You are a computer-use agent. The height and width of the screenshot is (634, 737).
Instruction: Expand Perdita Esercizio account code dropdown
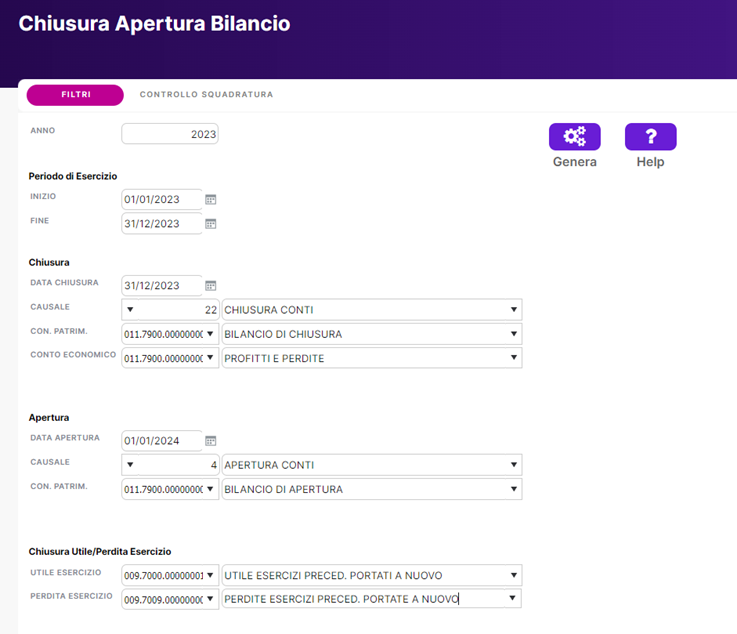click(210, 599)
